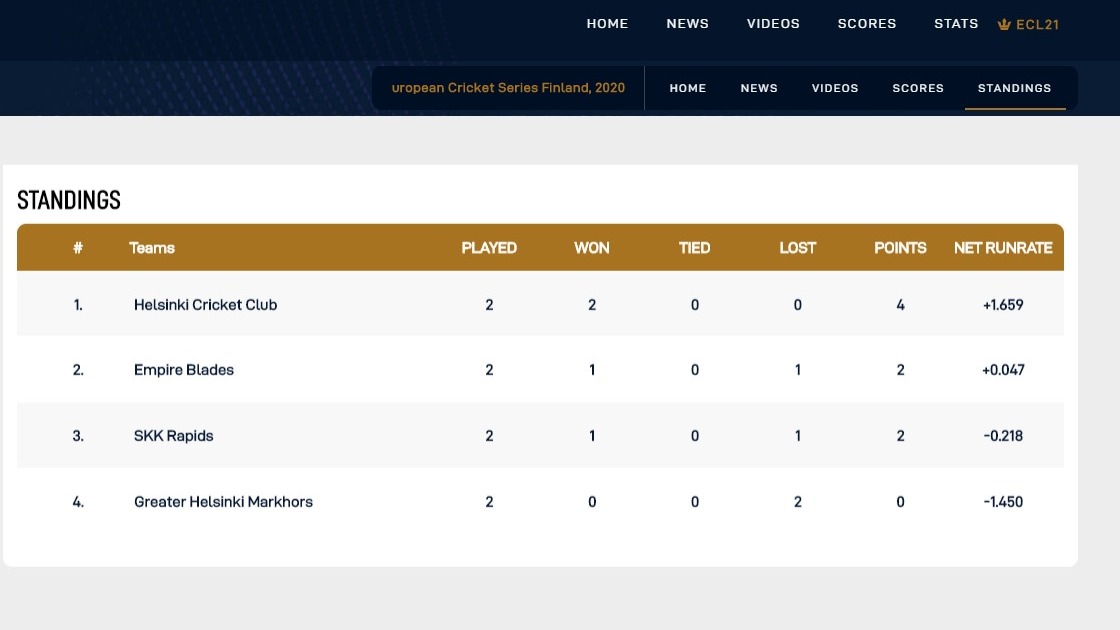The width and height of the screenshot is (1120, 630).
Task: Select Empire Blades' net runrate +0.047
Action: [1003, 370]
